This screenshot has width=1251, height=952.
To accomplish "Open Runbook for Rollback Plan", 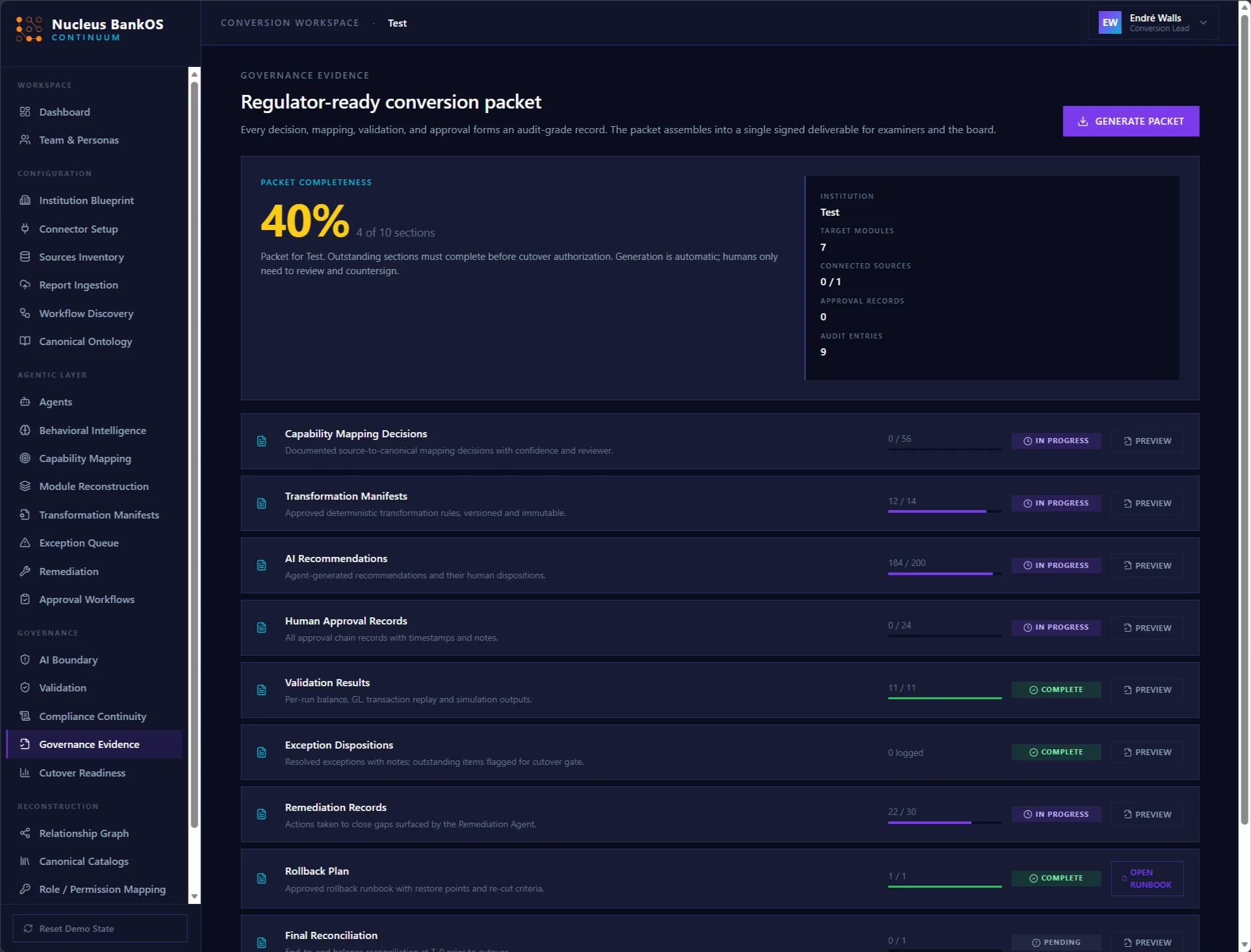I will click(1147, 879).
